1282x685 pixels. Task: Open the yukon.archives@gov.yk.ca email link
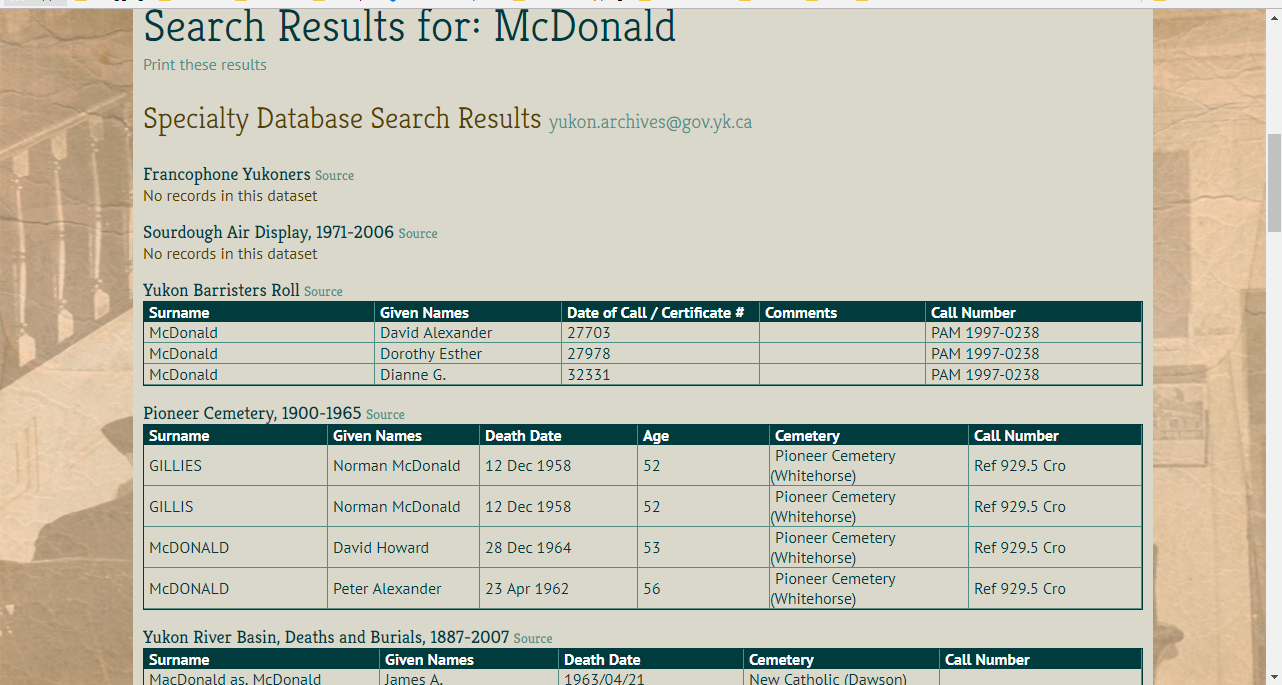tap(650, 123)
